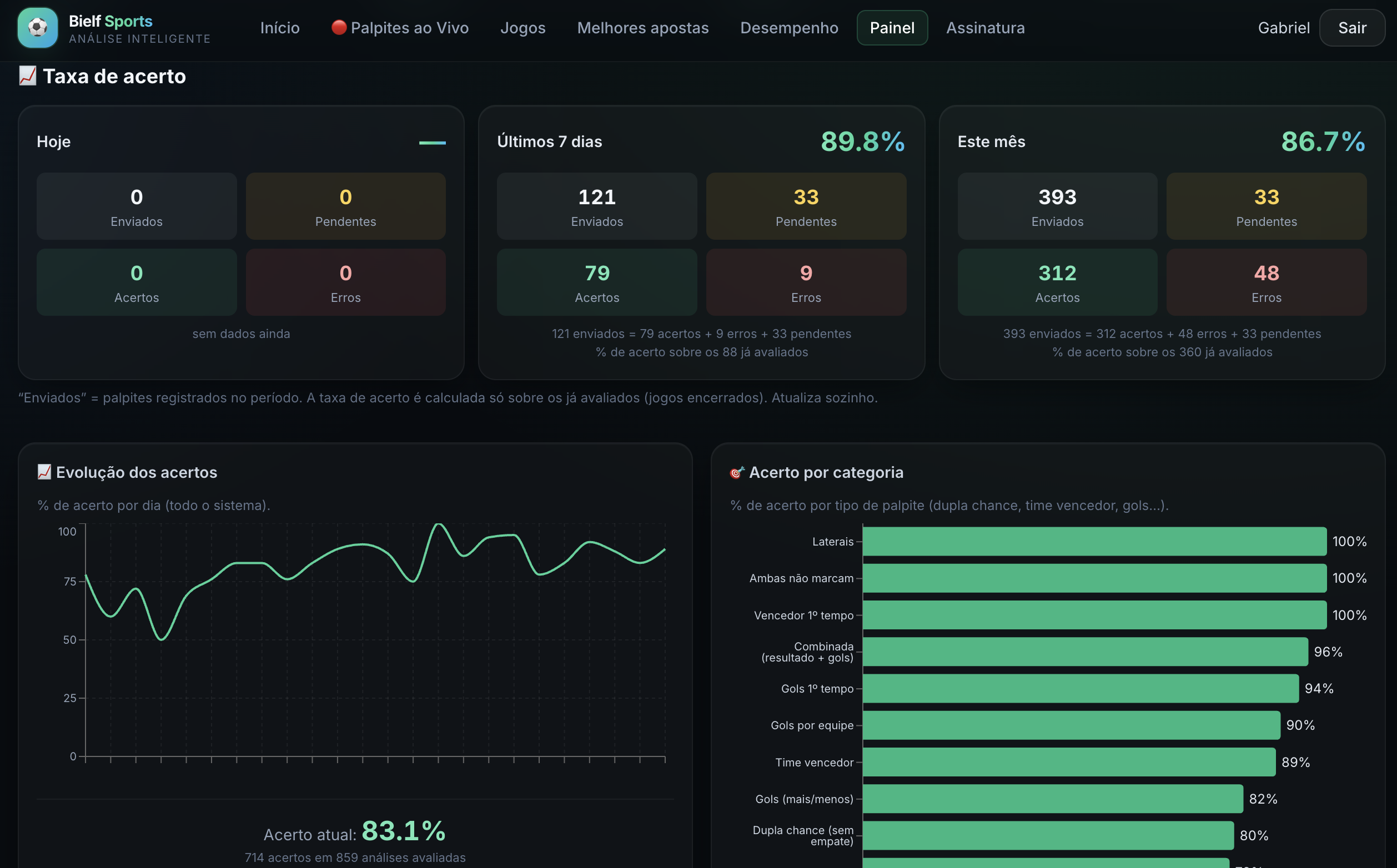
Task: Click the red live dot icon
Action: click(x=339, y=27)
